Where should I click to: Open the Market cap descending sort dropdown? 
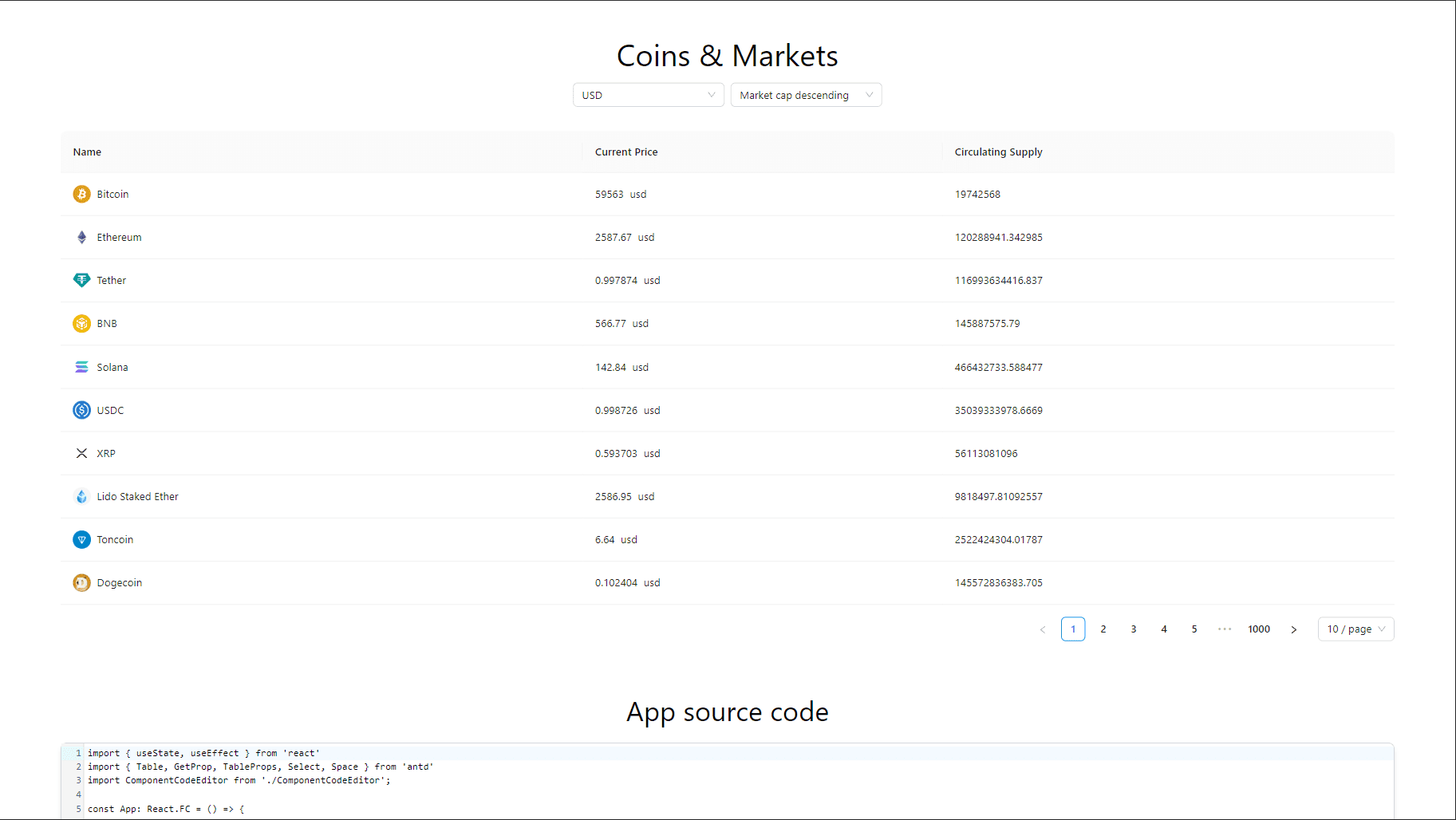[x=806, y=95]
